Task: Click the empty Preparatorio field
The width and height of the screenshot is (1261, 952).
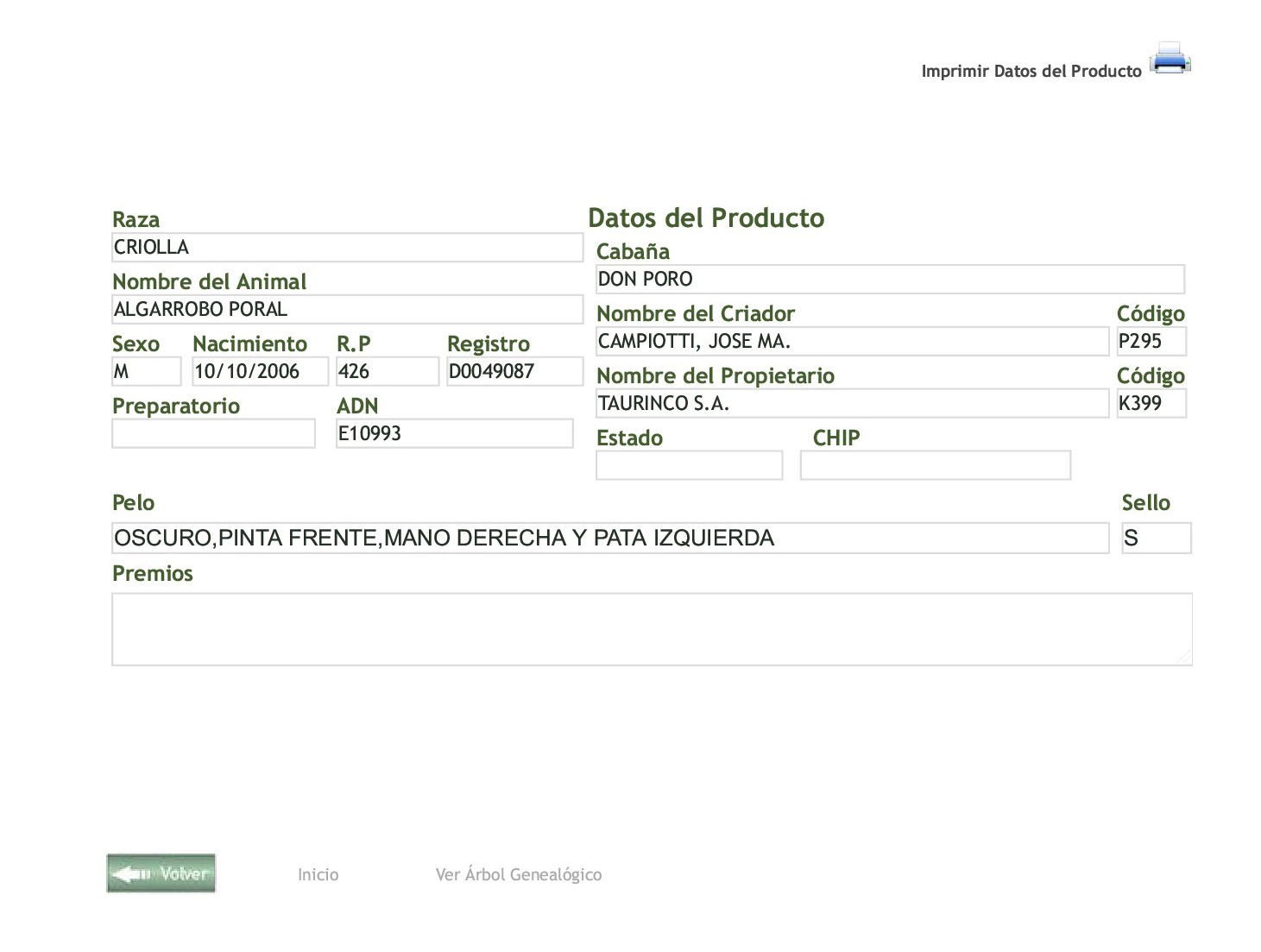Action: click(213, 433)
